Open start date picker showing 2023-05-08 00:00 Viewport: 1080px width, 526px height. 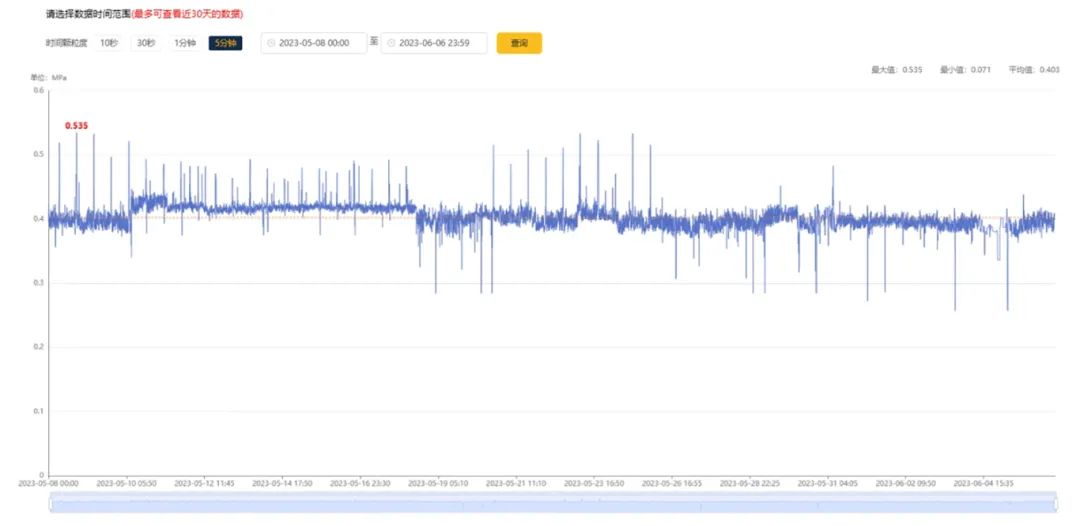320,43
